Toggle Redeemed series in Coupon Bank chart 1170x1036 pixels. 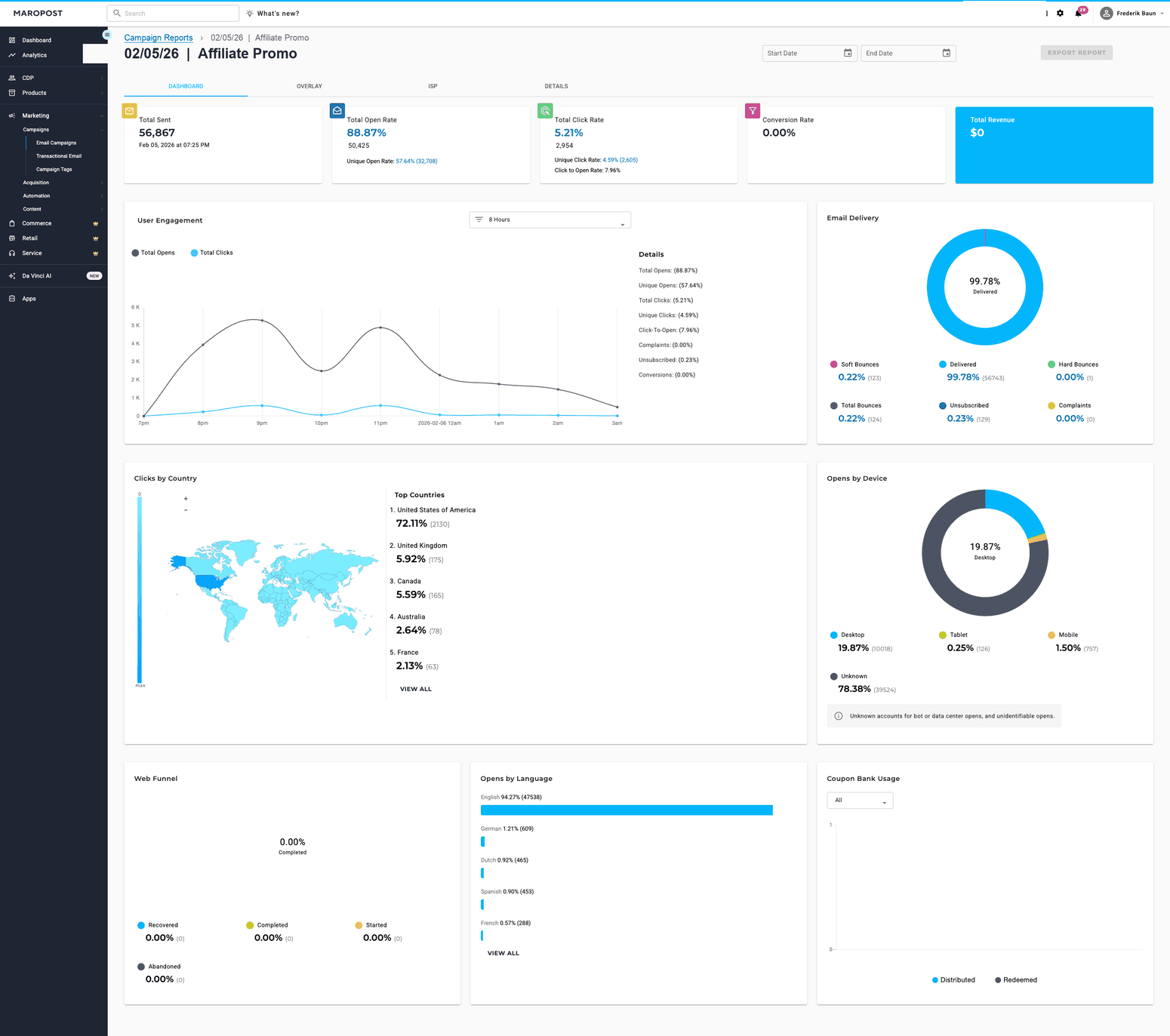point(1016,980)
